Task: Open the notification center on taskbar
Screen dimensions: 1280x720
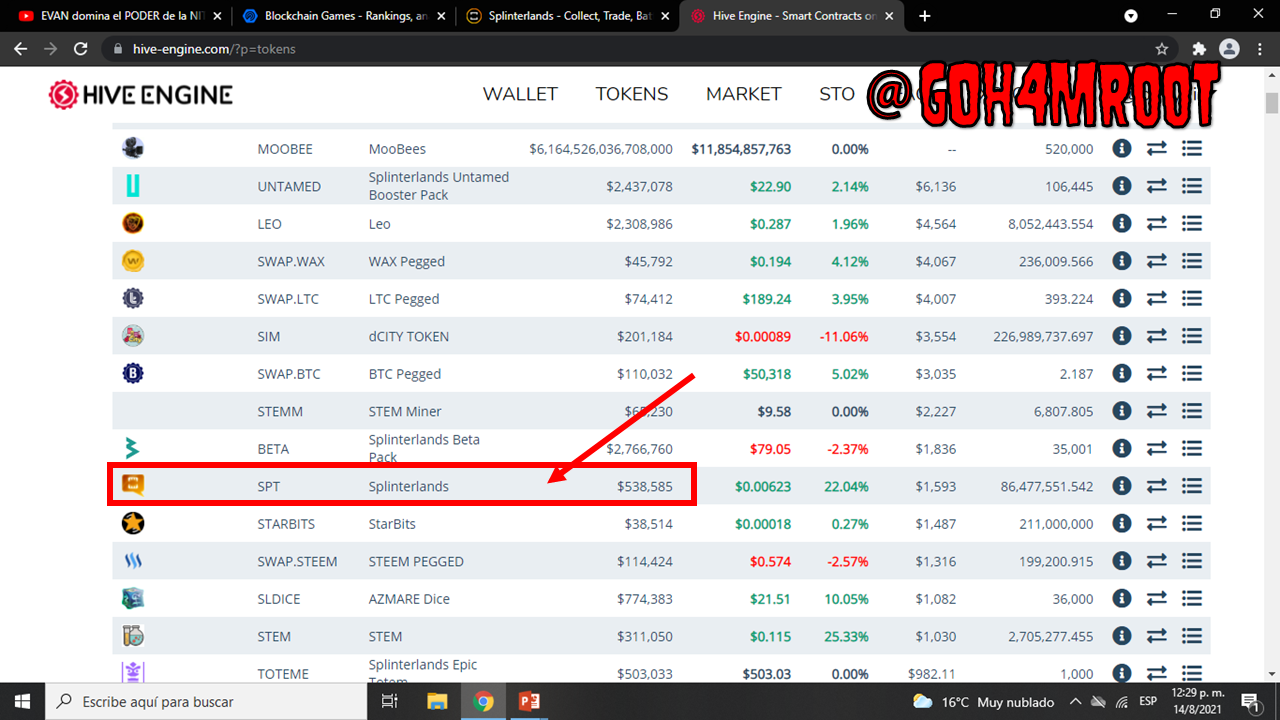Action: pos(1250,701)
